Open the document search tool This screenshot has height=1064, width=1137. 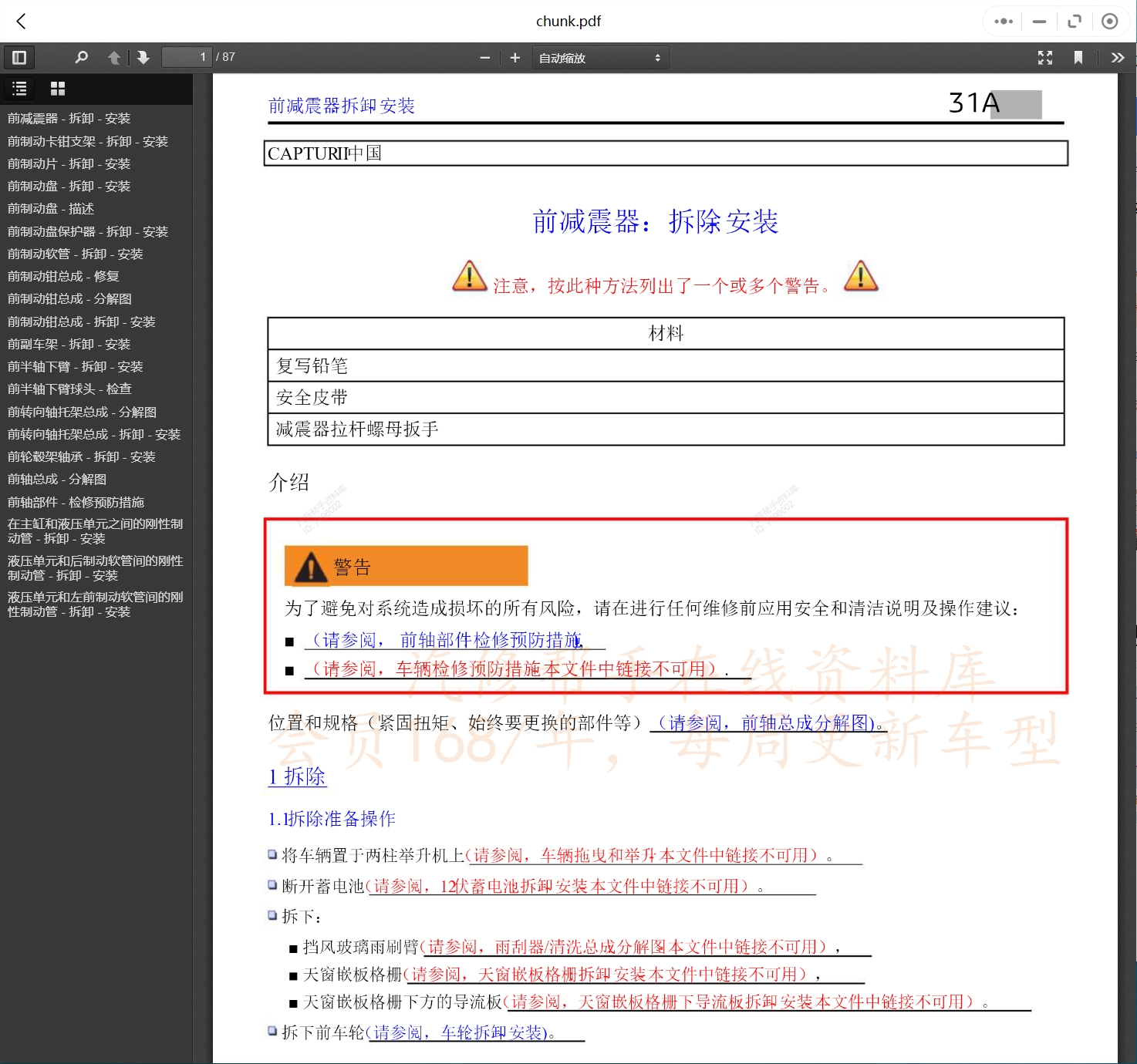[x=82, y=57]
